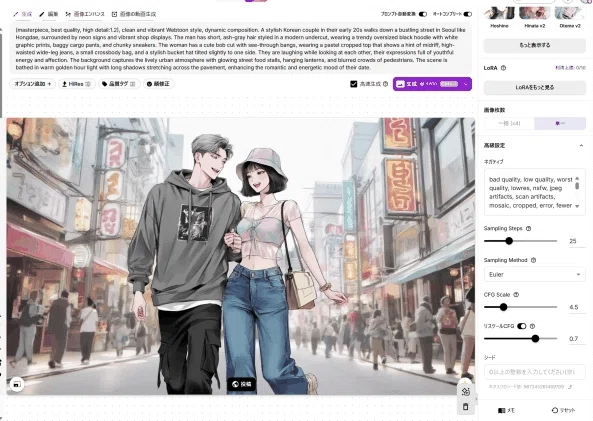593x421 pixels.
Task: Click into the prompt text area
Action: coord(240,49)
